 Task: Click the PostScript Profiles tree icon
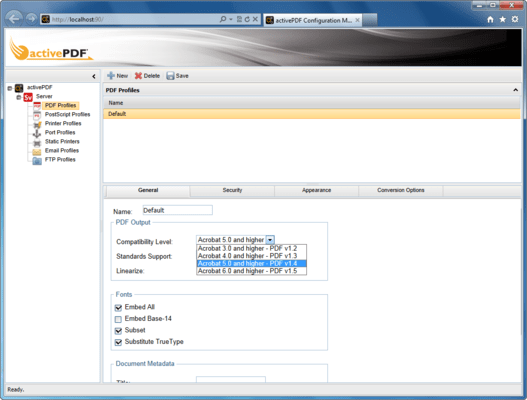pyautogui.click(x=37, y=115)
